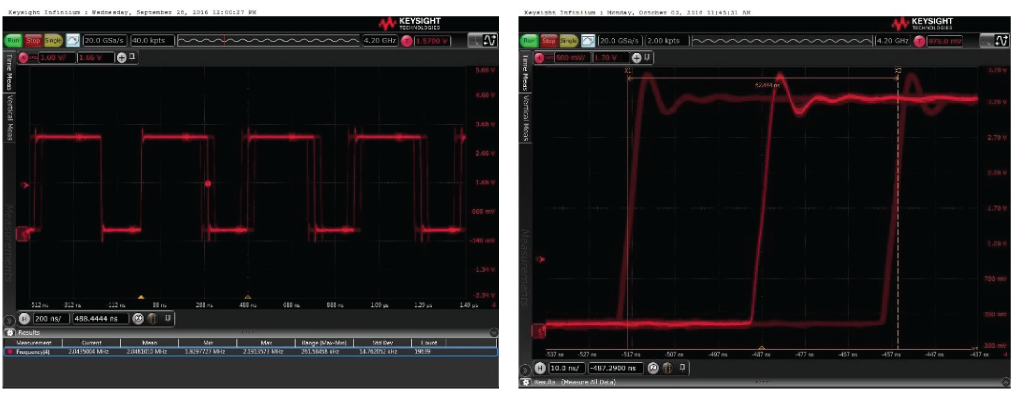
Task: Open 40.0 kpts memory depth field
Action: [x=153, y=40]
